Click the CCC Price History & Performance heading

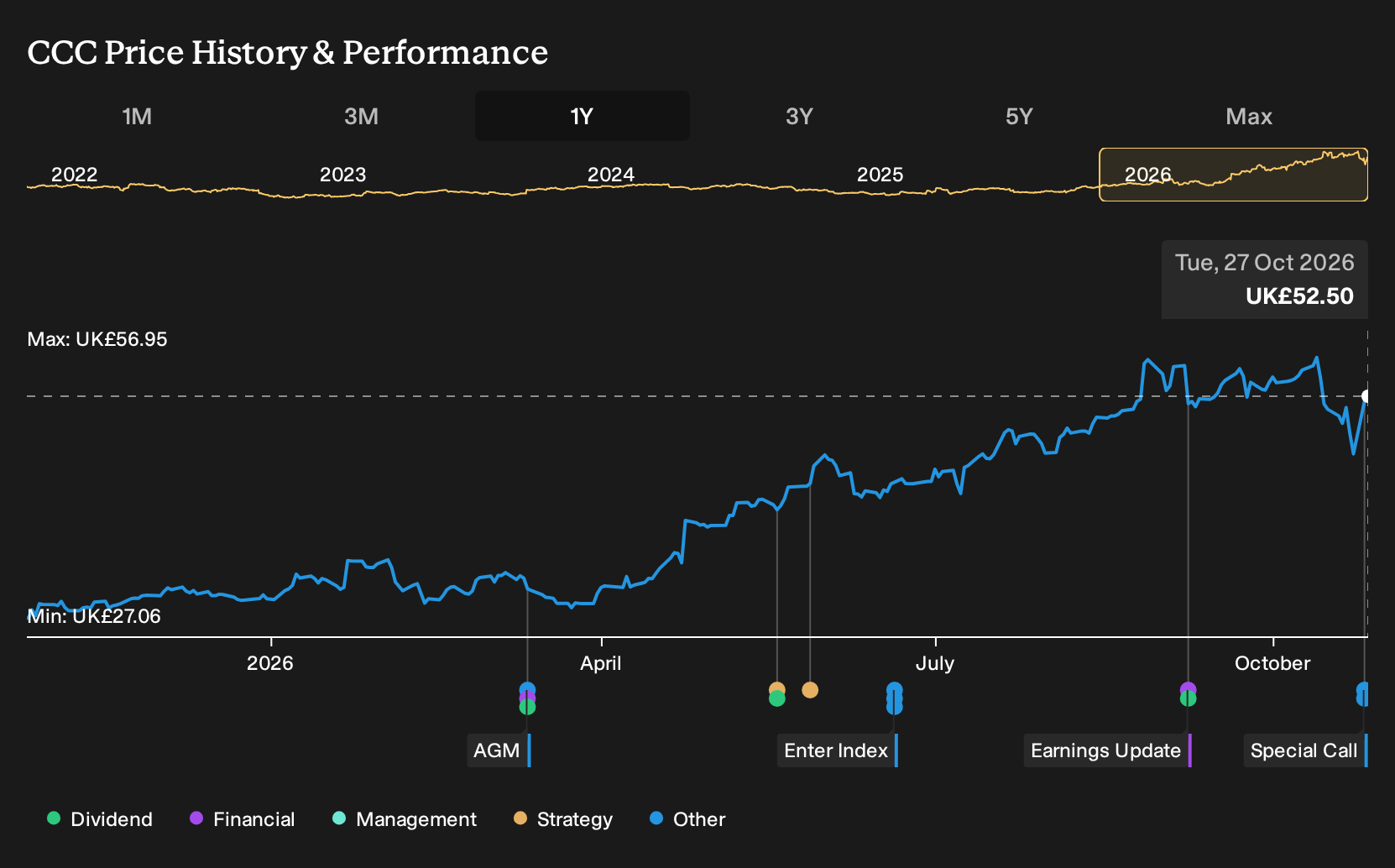click(288, 52)
